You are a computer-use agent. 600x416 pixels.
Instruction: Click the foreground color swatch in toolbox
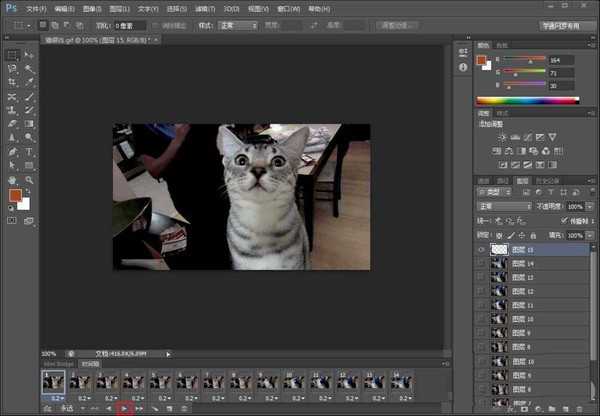point(15,196)
